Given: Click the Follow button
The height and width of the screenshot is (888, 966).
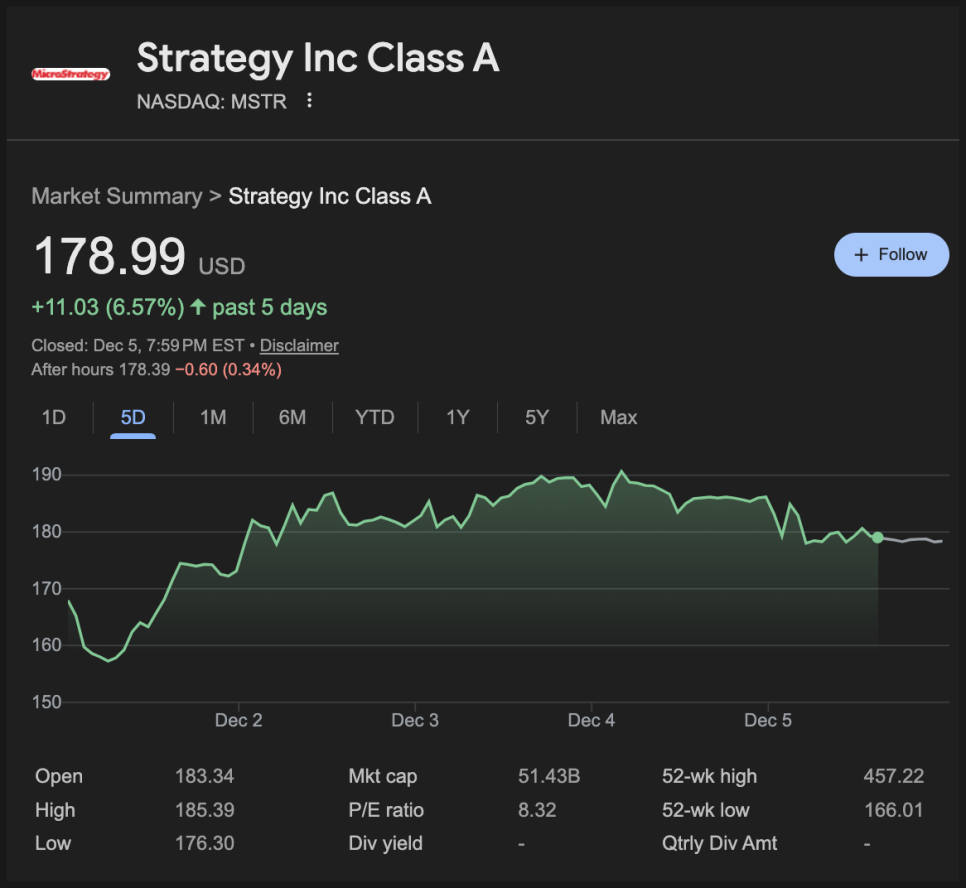Looking at the screenshot, I should point(890,255).
